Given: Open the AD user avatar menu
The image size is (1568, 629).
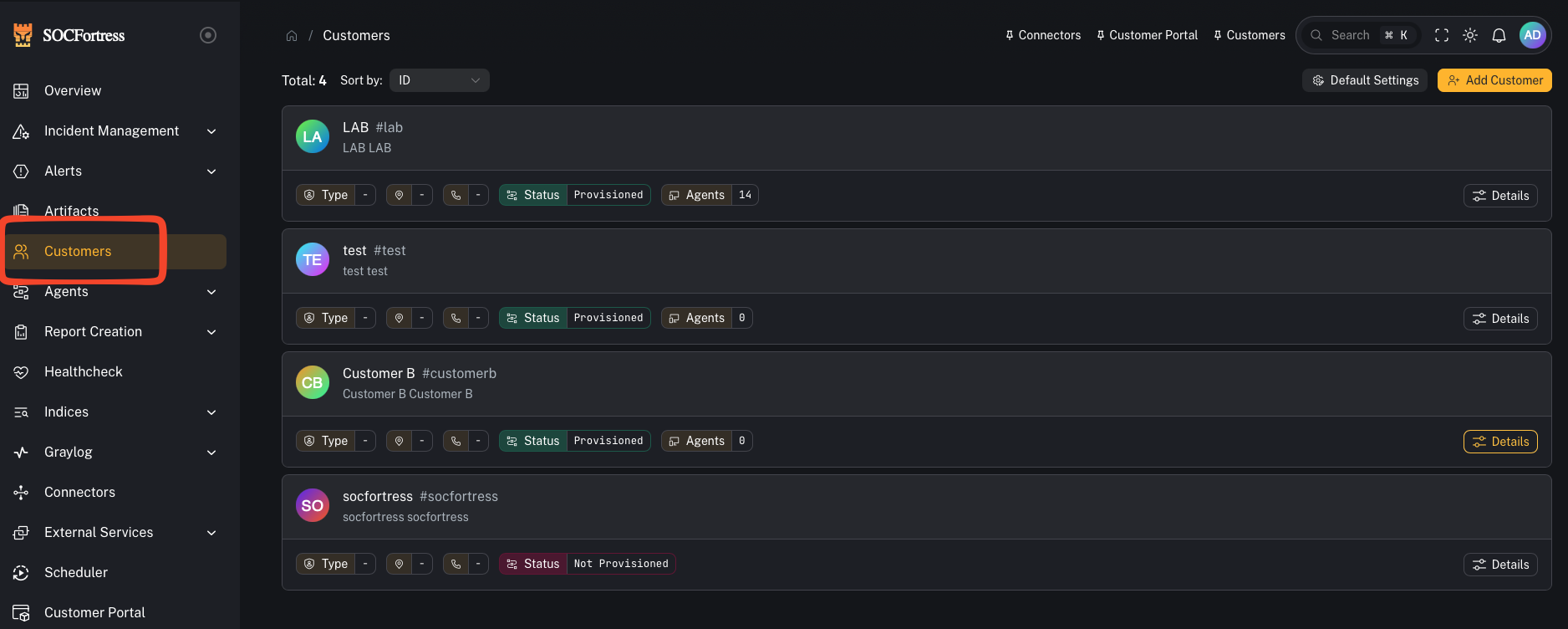Looking at the screenshot, I should tap(1532, 35).
